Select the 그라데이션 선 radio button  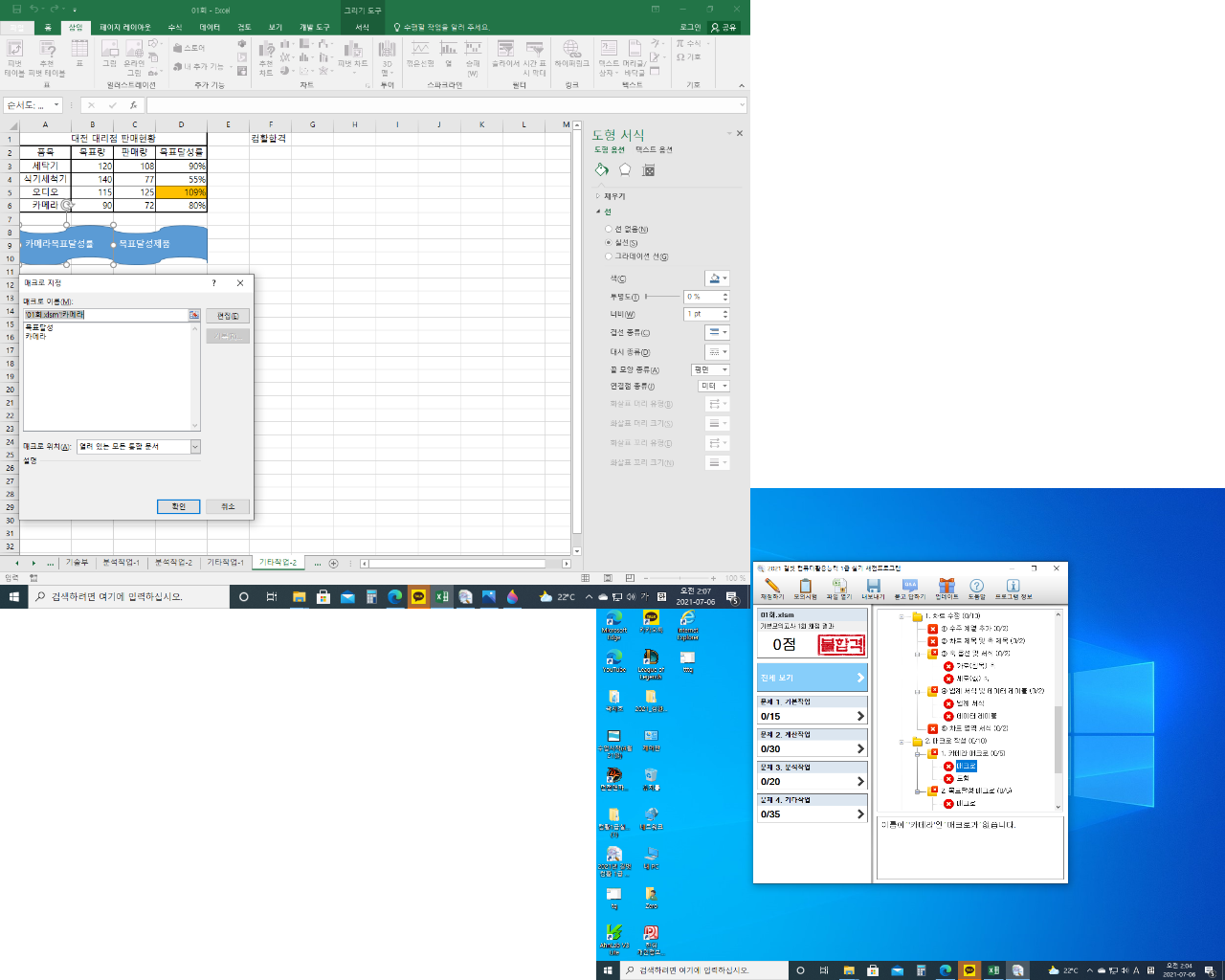(x=609, y=256)
